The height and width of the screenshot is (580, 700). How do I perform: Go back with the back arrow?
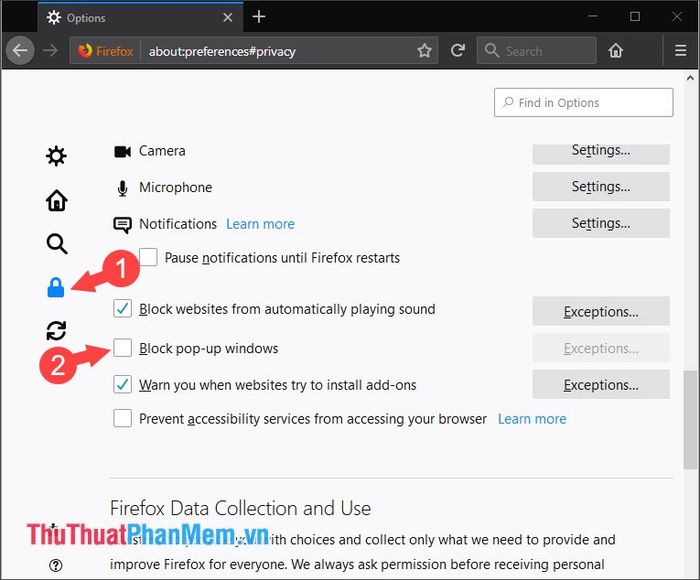(x=20, y=50)
